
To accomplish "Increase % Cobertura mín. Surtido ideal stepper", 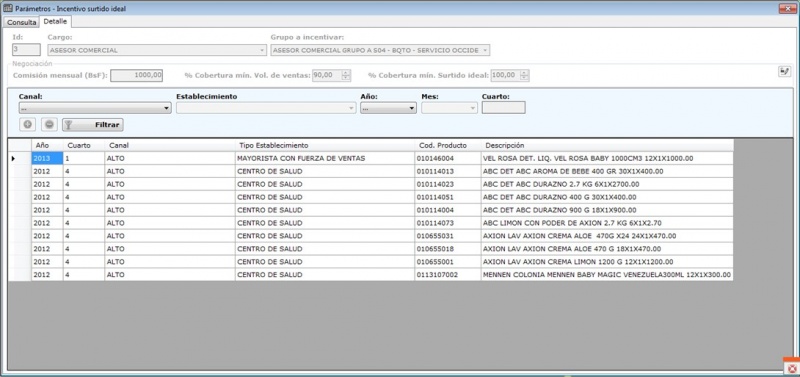I will tap(525, 72).
